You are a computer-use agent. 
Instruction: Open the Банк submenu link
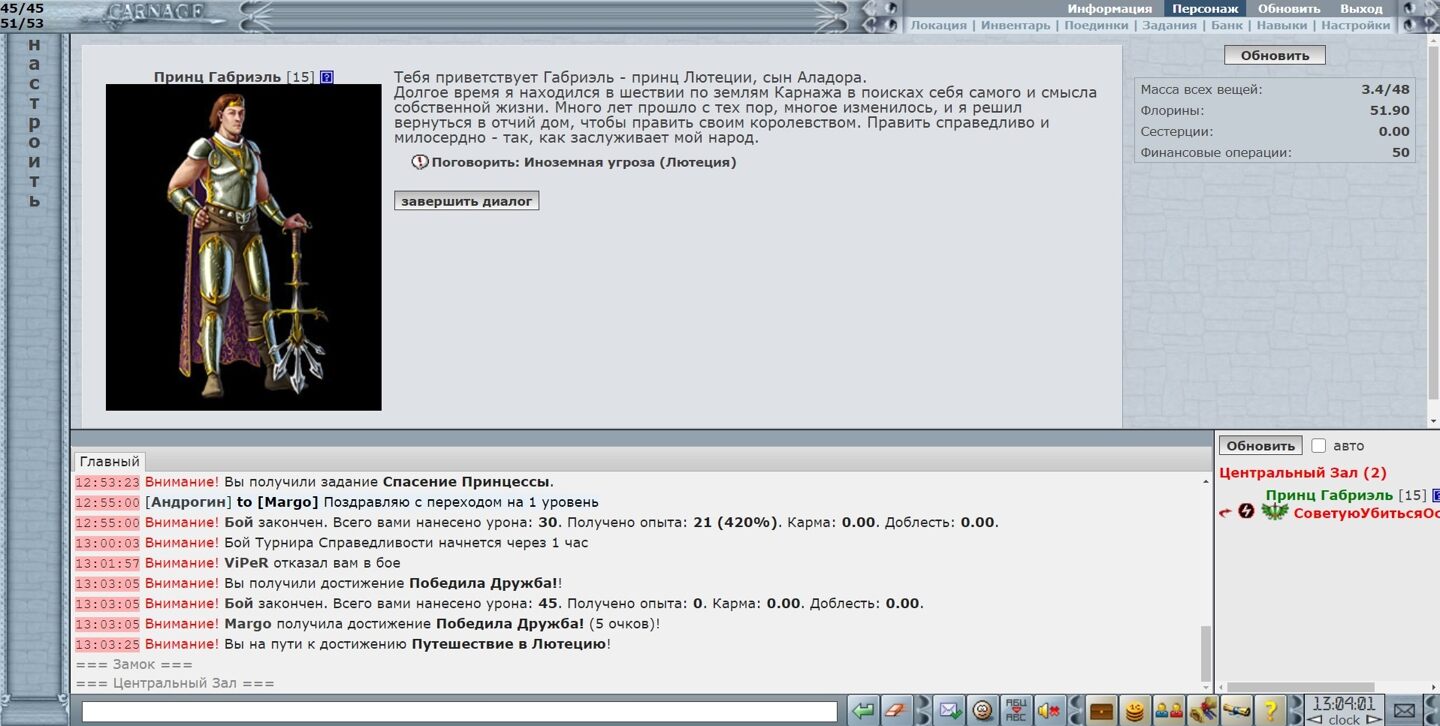click(x=1227, y=25)
